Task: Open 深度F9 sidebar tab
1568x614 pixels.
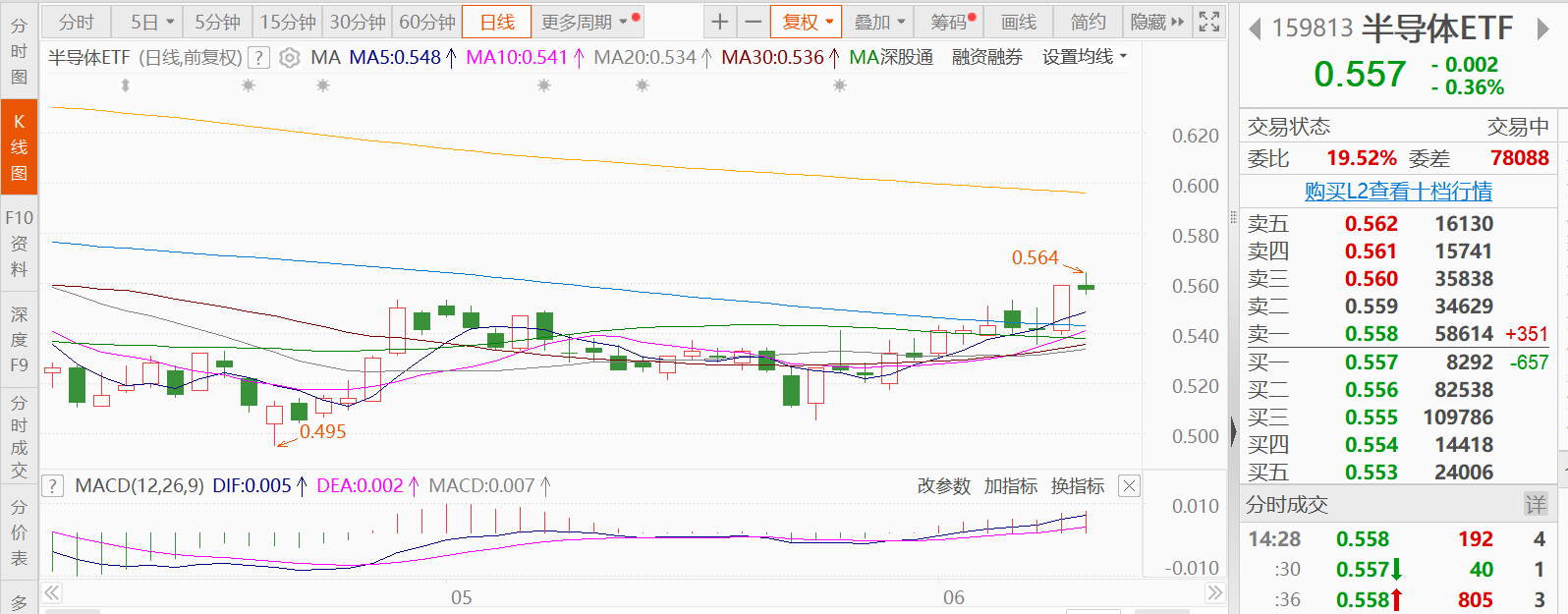Action: pos(19,339)
